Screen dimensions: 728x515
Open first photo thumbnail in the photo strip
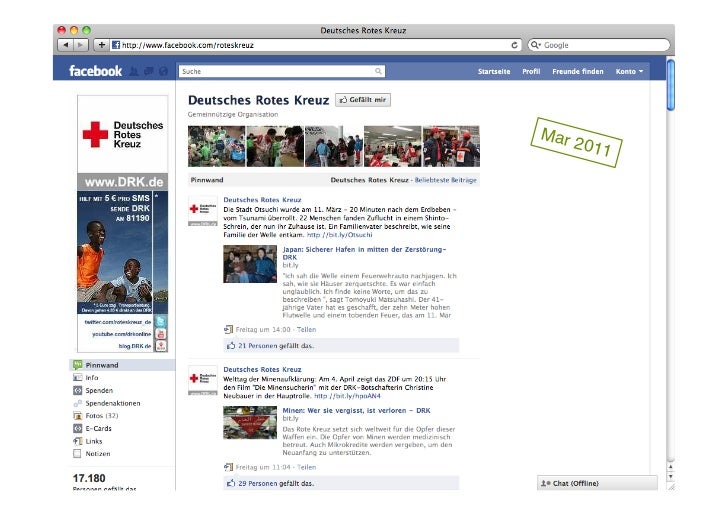(x=216, y=146)
